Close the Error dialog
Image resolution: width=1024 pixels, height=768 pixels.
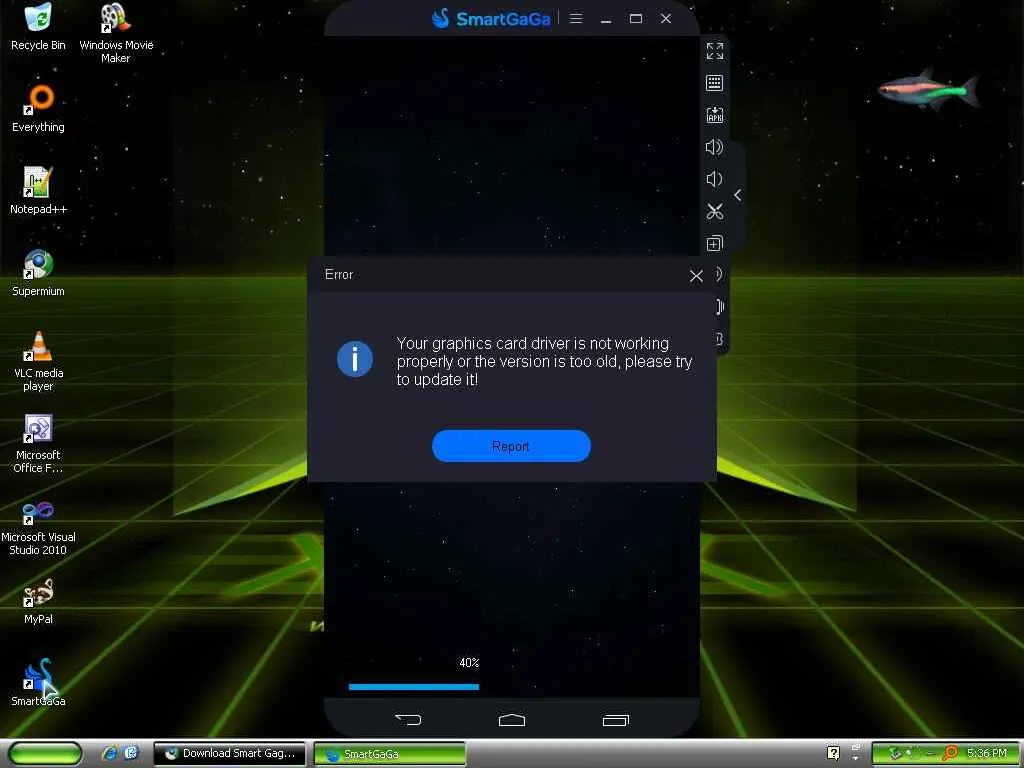point(696,276)
